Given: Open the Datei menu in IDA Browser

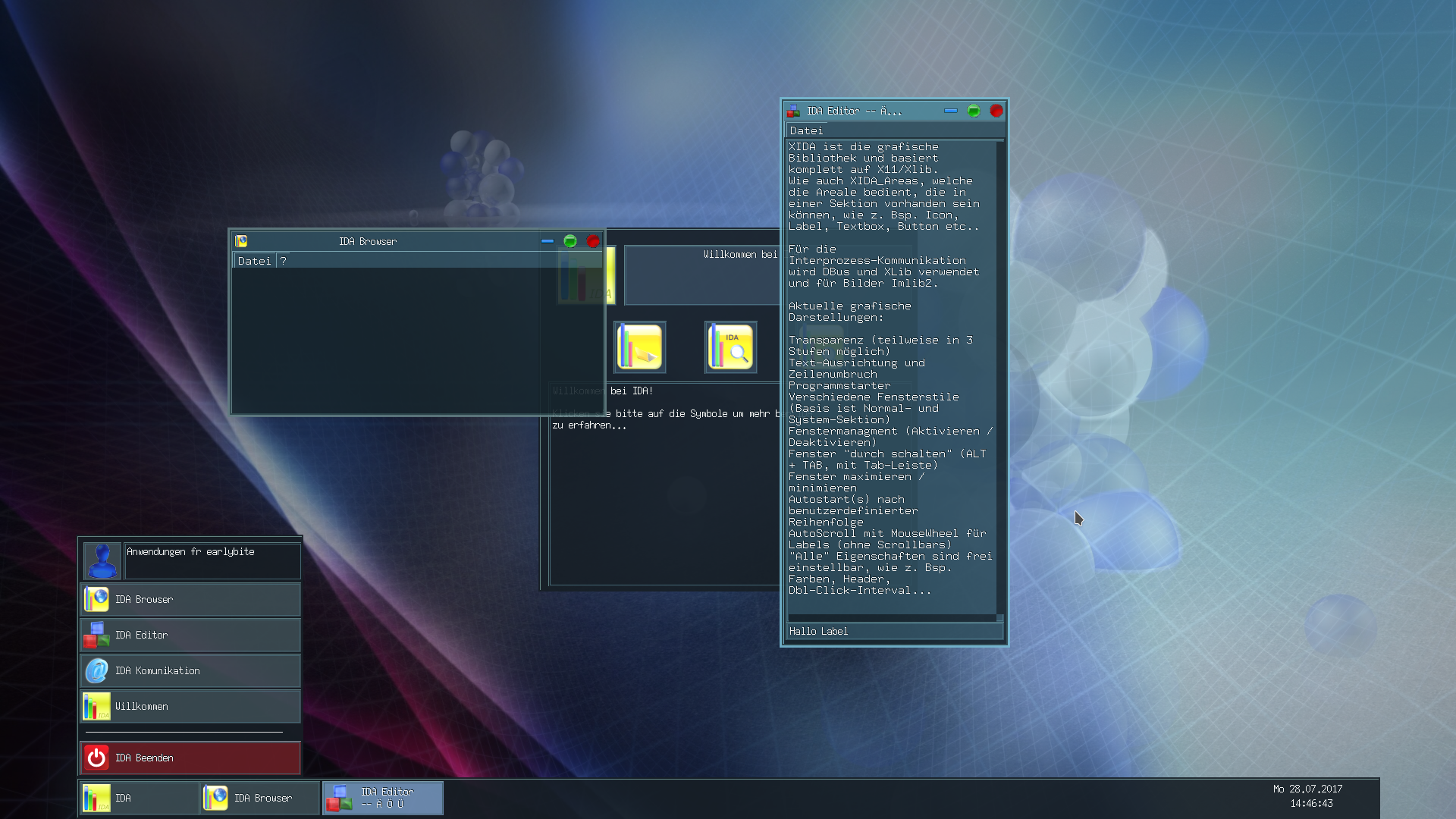Looking at the screenshot, I should pyautogui.click(x=253, y=261).
